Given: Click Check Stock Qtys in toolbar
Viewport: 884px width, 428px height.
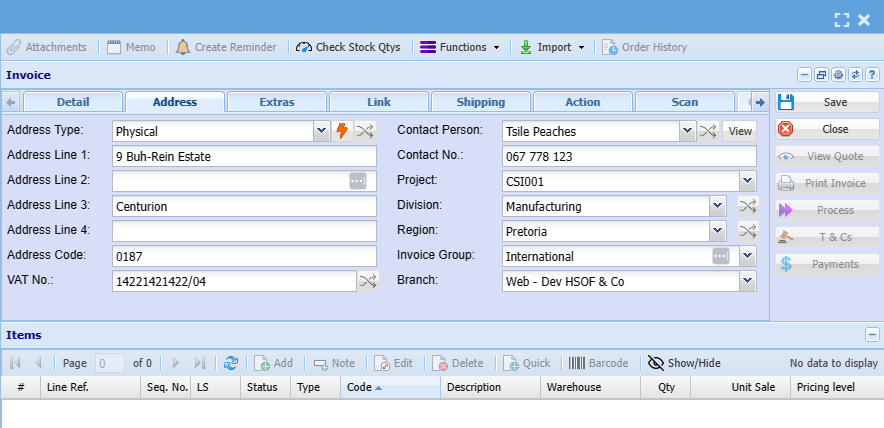Looking at the screenshot, I should (348, 47).
